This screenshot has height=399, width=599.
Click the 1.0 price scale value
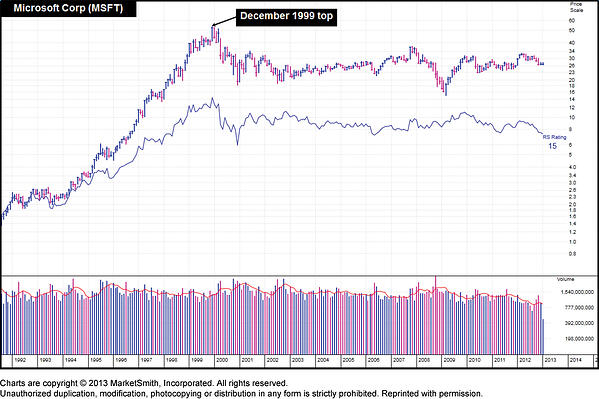pos(572,242)
